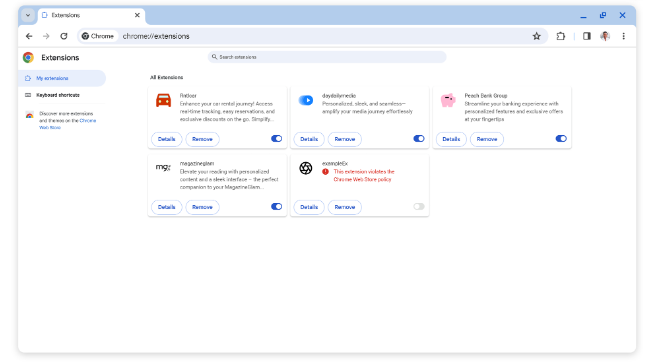This screenshot has height=363, width=655.
Task: Remove the exampleEx extension
Action: tap(345, 207)
